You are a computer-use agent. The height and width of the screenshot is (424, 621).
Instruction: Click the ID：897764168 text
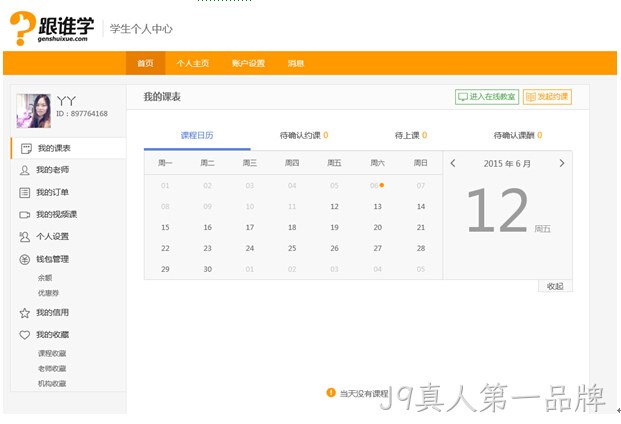[82, 114]
